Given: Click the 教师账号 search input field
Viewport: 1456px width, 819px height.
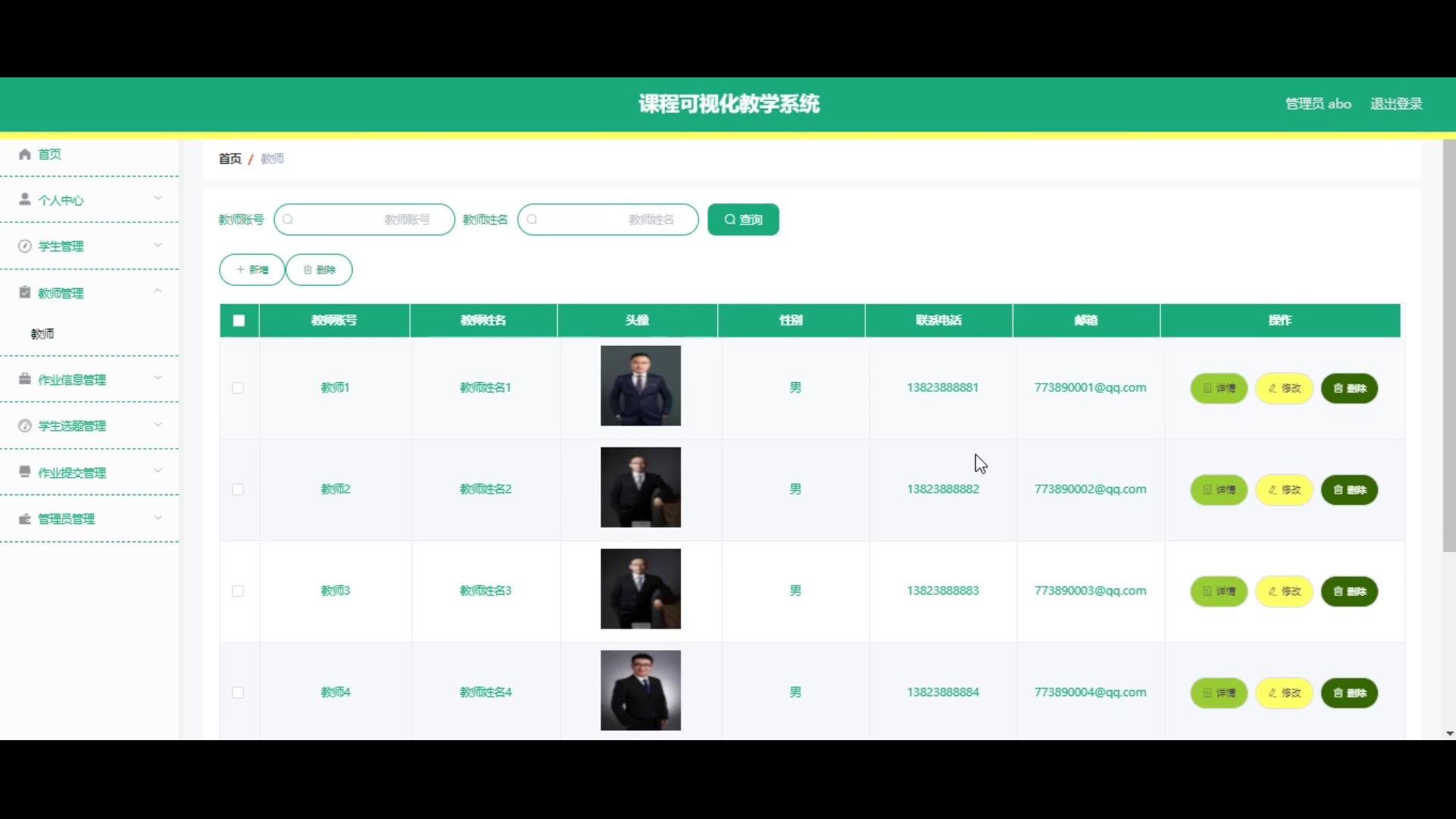Looking at the screenshot, I should coord(364,220).
